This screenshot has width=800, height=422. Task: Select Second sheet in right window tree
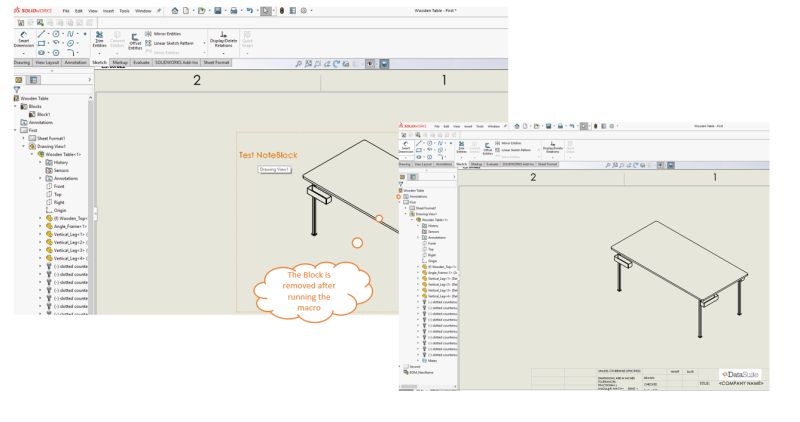click(x=412, y=366)
